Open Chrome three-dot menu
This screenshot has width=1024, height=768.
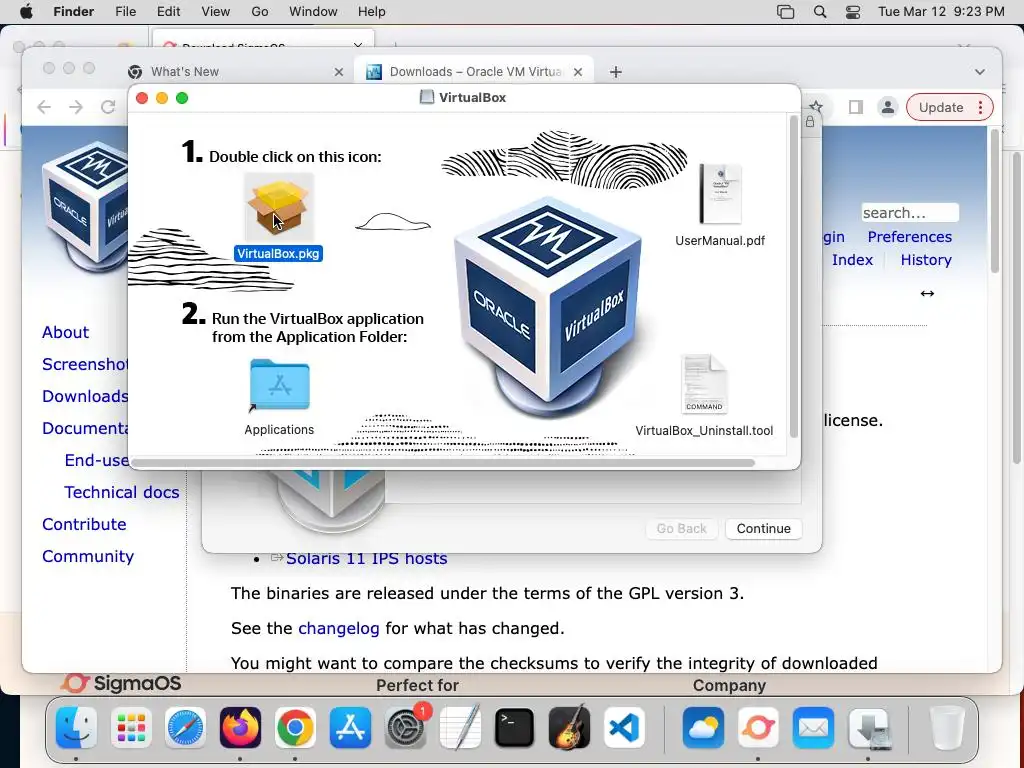980,108
